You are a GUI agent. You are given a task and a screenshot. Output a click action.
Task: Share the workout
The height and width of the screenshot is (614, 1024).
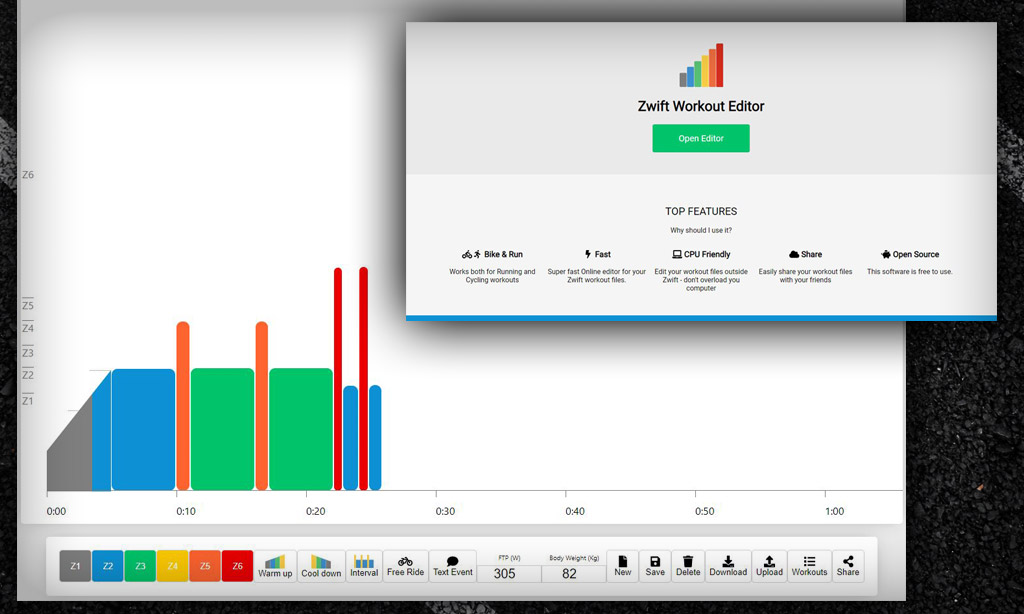(848, 566)
